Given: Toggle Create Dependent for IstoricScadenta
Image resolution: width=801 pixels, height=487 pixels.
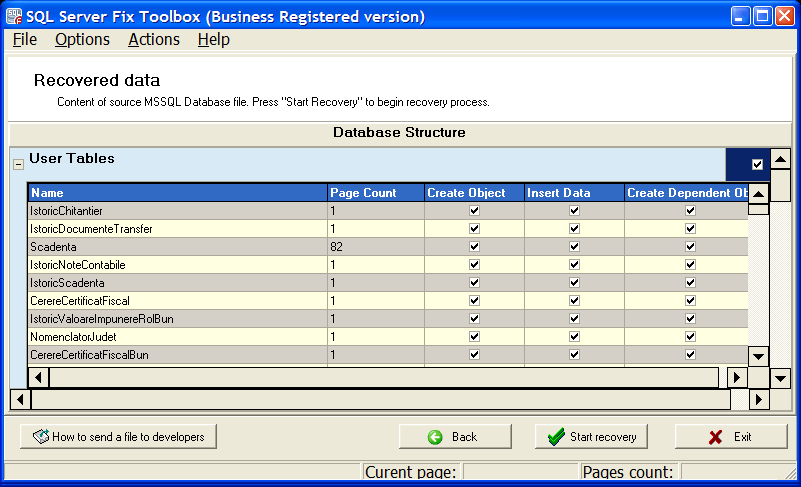Looking at the screenshot, I should click(690, 283).
